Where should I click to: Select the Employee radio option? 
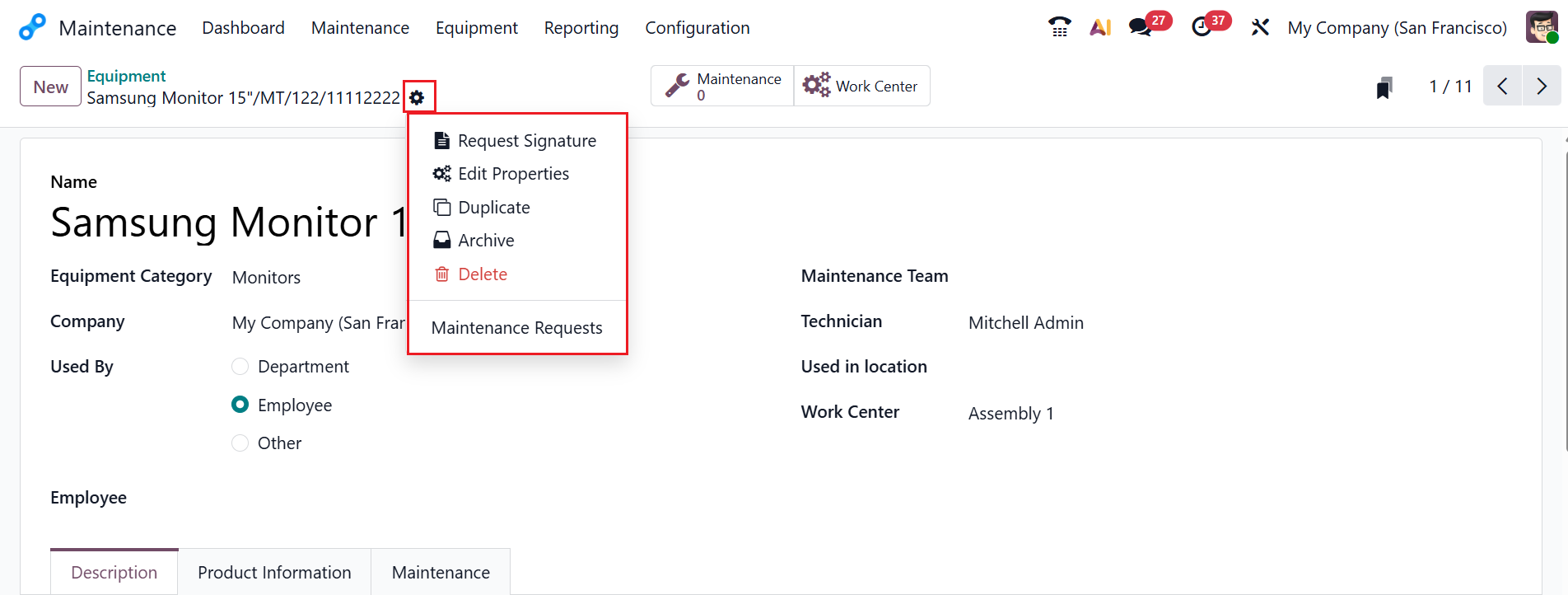pyautogui.click(x=240, y=405)
